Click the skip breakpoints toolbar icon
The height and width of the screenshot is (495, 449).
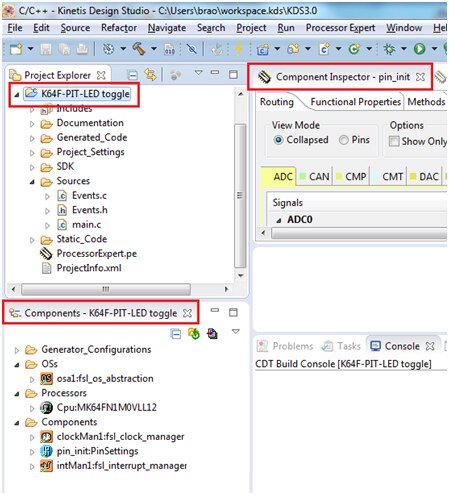tap(192, 49)
